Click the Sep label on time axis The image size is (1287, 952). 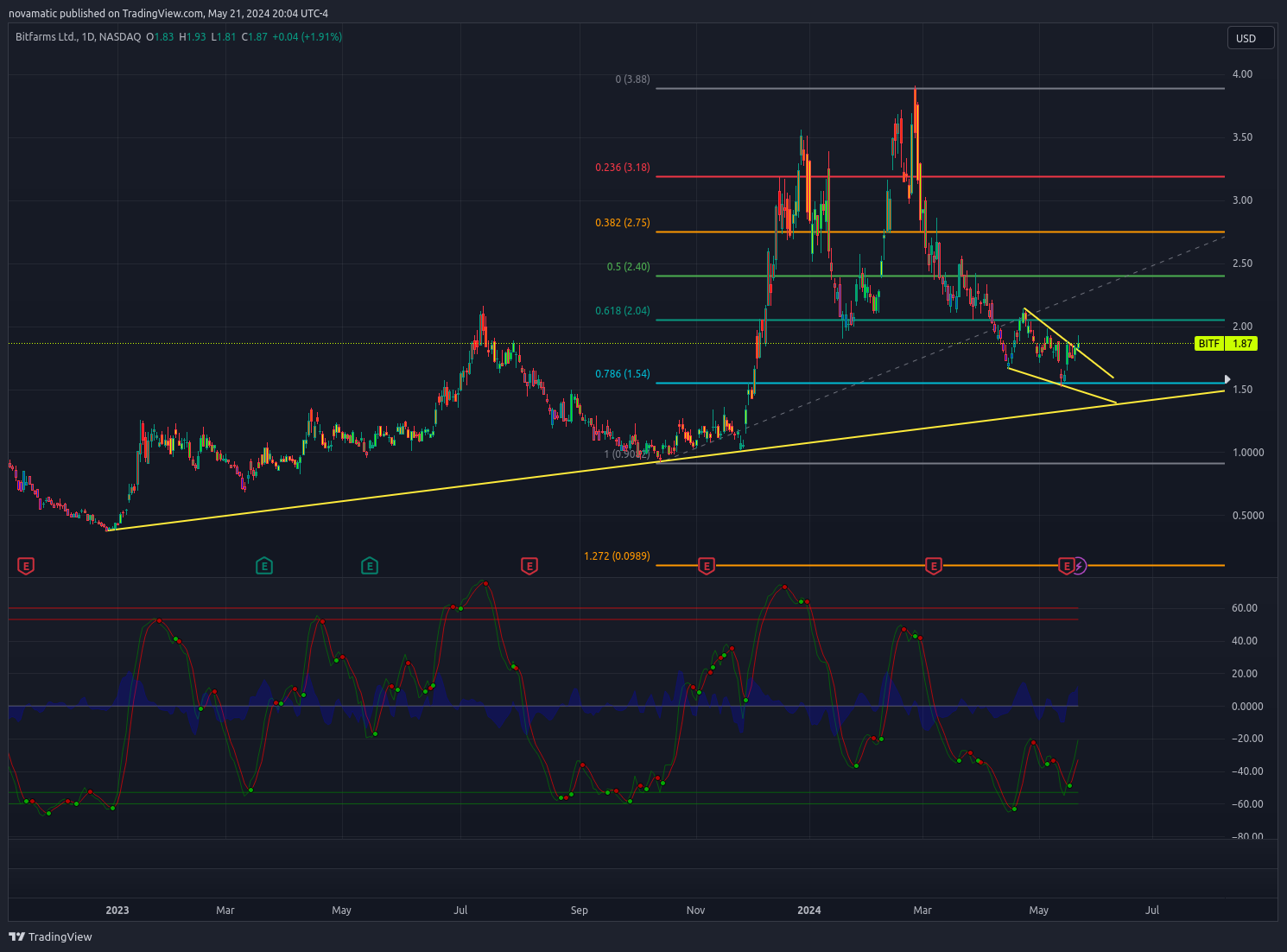[580, 911]
